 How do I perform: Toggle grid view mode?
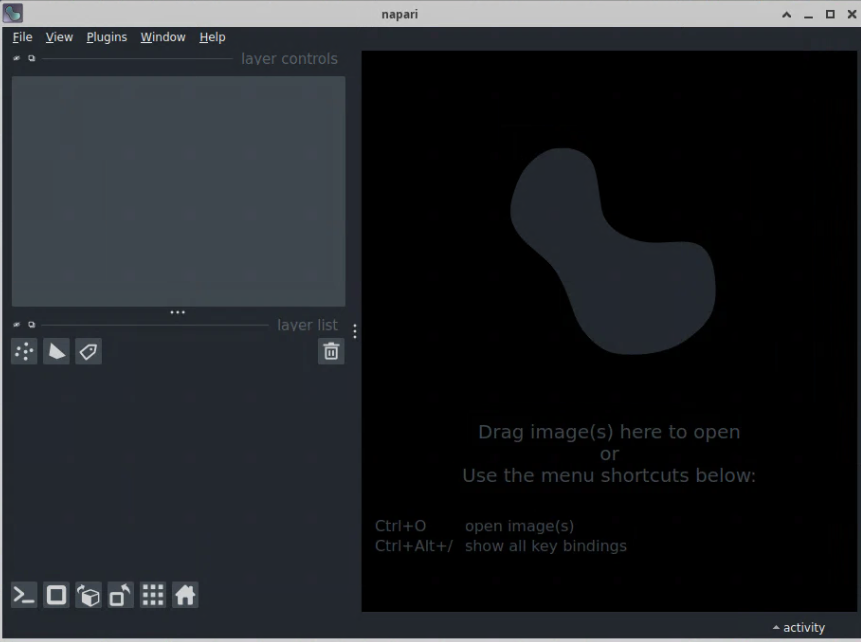(153, 596)
